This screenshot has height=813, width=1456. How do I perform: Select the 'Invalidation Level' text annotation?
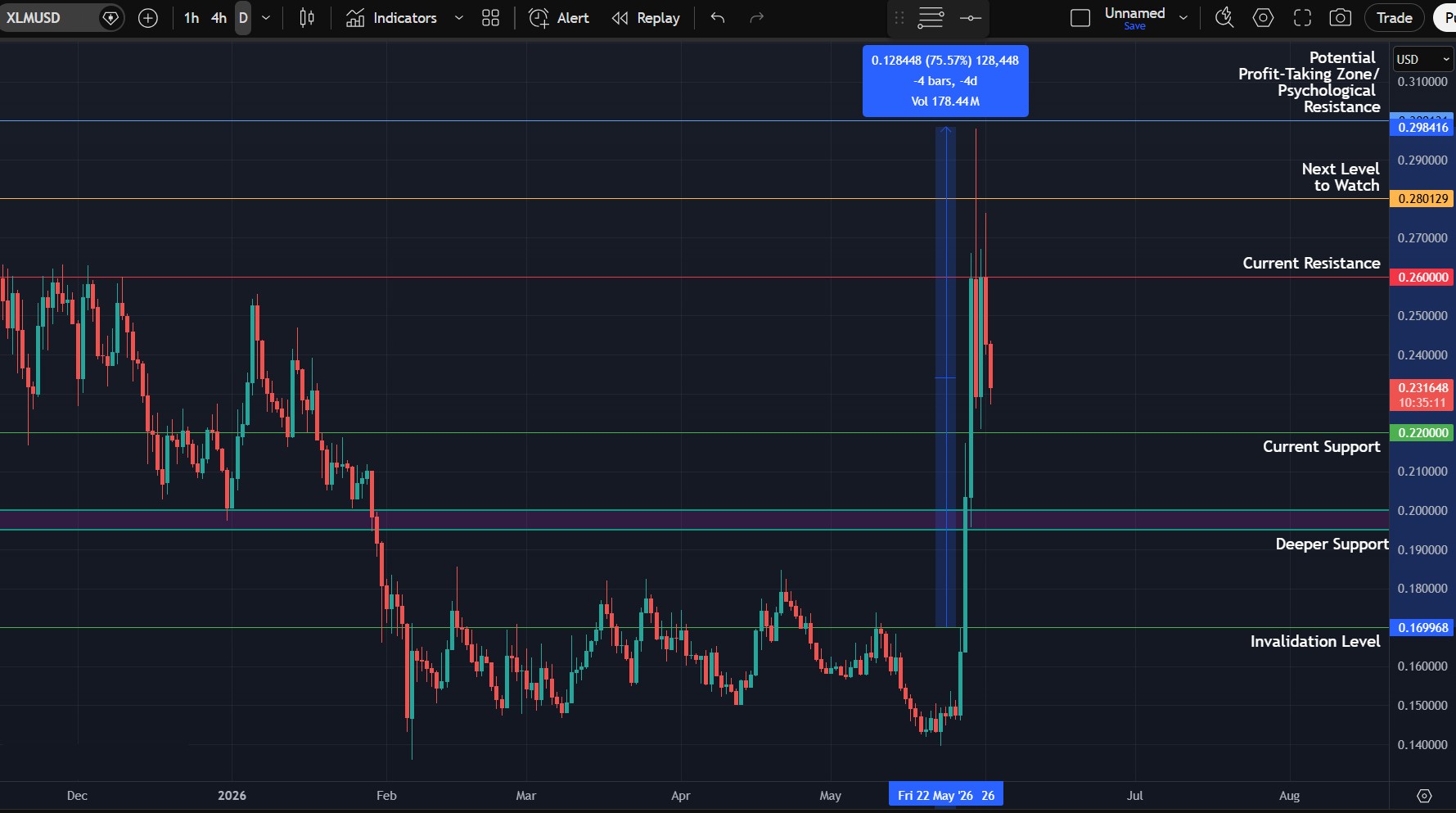(x=1314, y=641)
